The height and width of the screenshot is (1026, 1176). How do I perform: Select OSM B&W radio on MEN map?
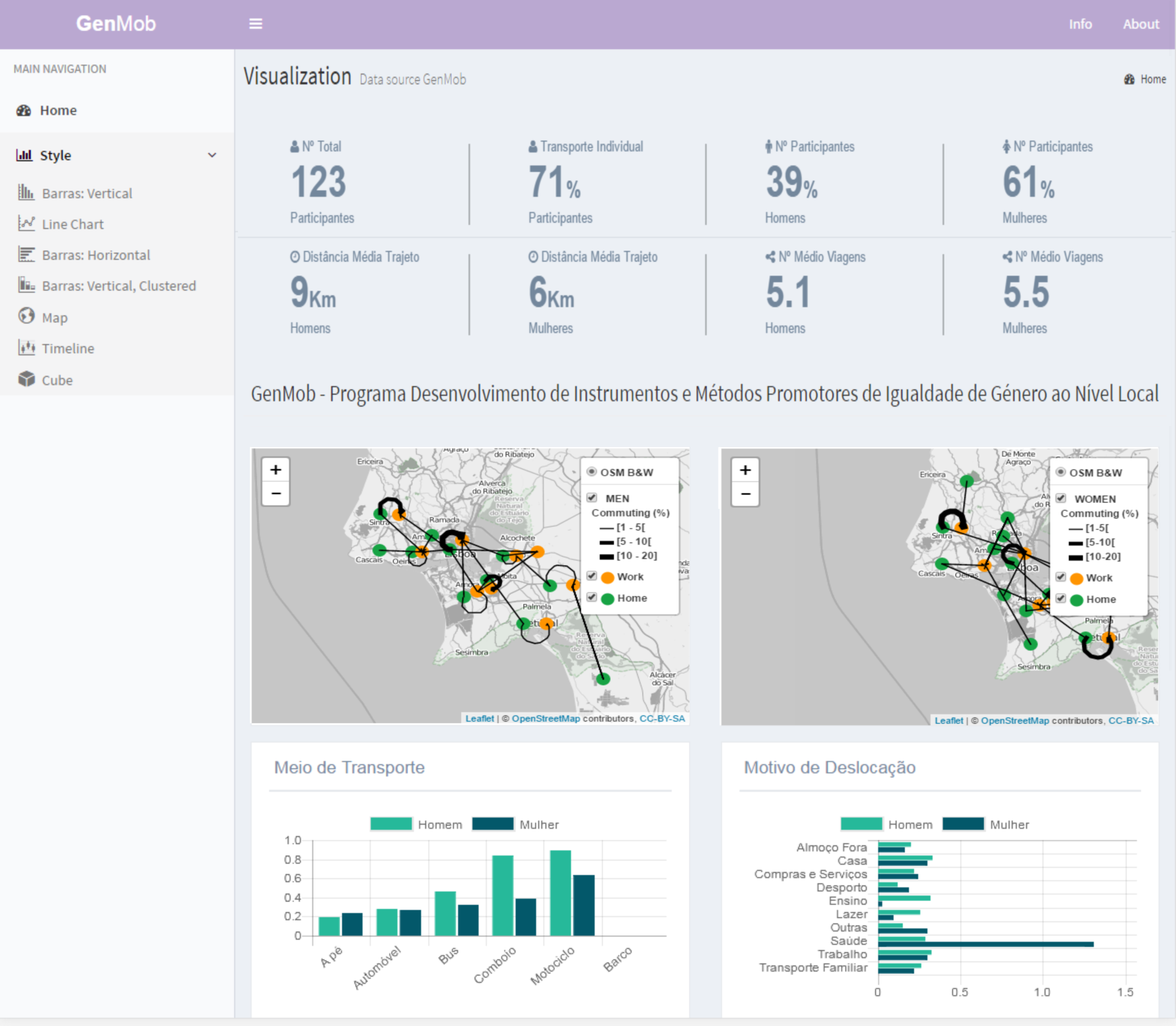pos(592,472)
